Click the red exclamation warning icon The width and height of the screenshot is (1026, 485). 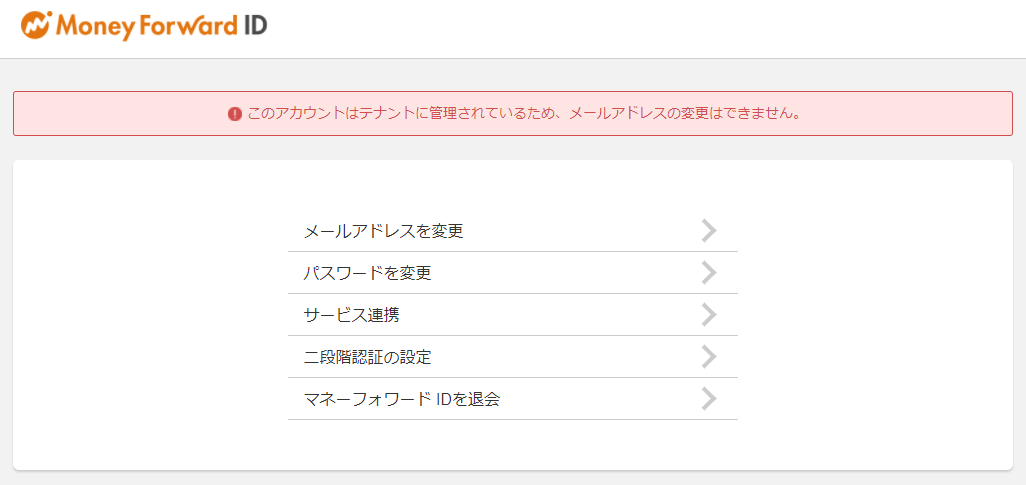(x=235, y=114)
